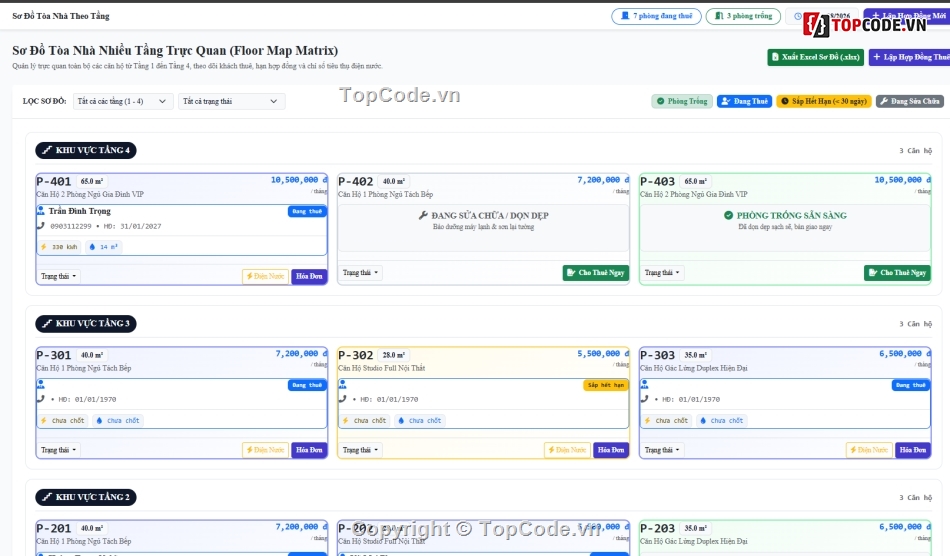Click the tenant person icon beside Trần Đình Trọng

pos(41,211)
